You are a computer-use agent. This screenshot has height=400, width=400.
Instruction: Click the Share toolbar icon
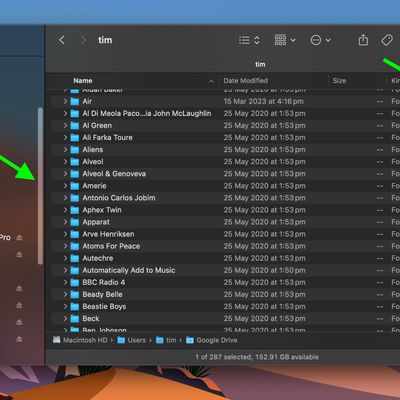click(x=363, y=40)
